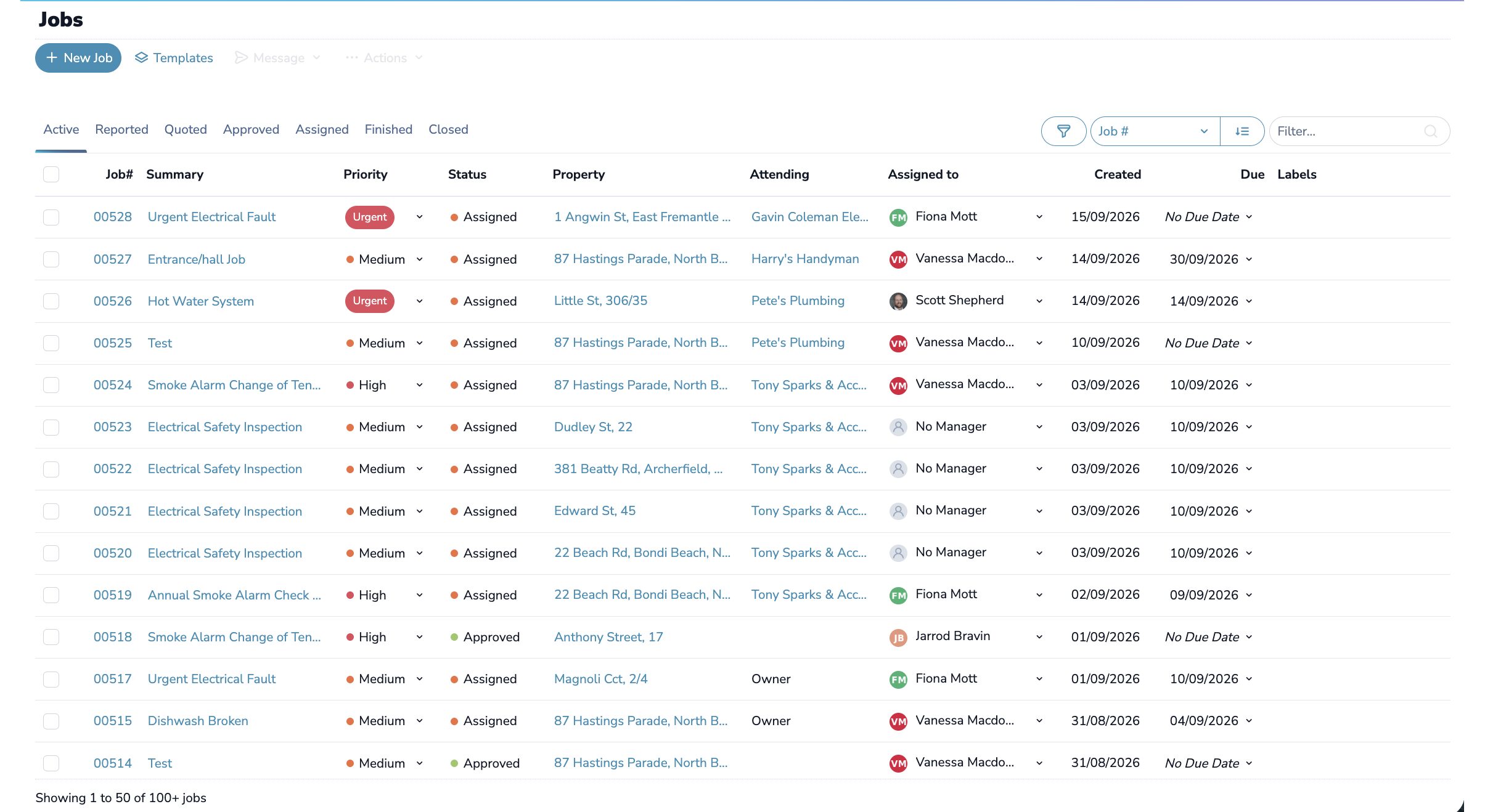Switch to the Approved tab
Screen dimensions: 1485x812
[251, 129]
